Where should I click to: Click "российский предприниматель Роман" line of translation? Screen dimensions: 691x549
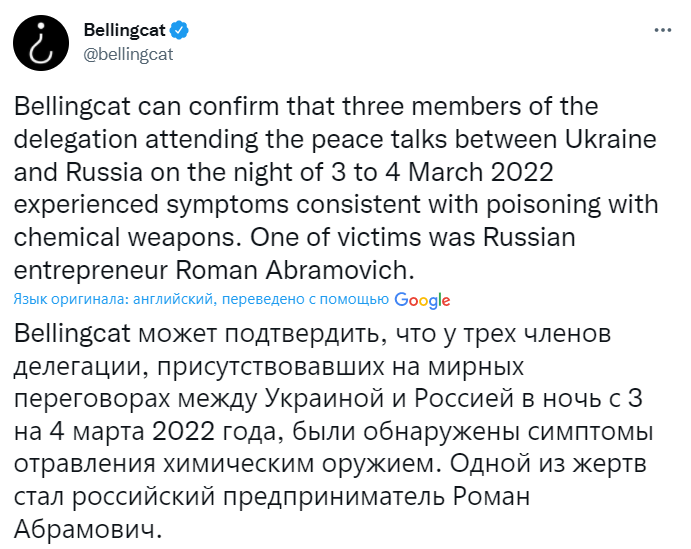[301, 497]
